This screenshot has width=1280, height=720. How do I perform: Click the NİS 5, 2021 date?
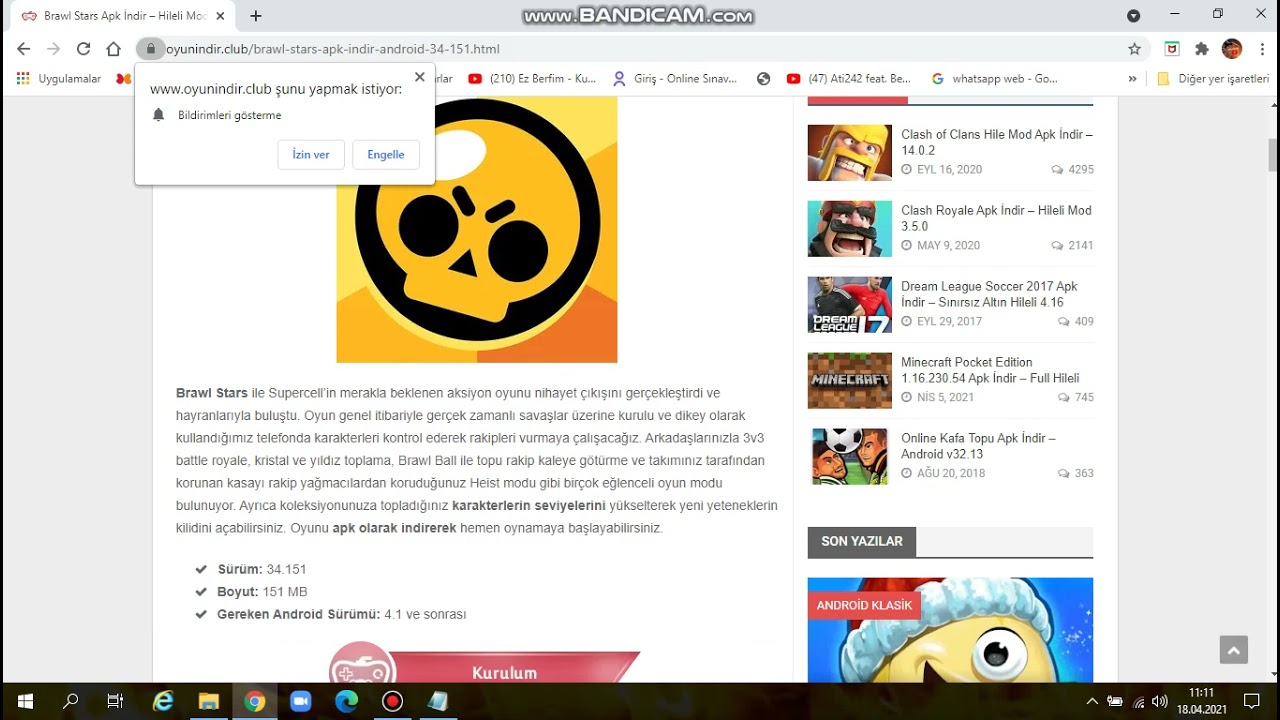tap(937, 398)
